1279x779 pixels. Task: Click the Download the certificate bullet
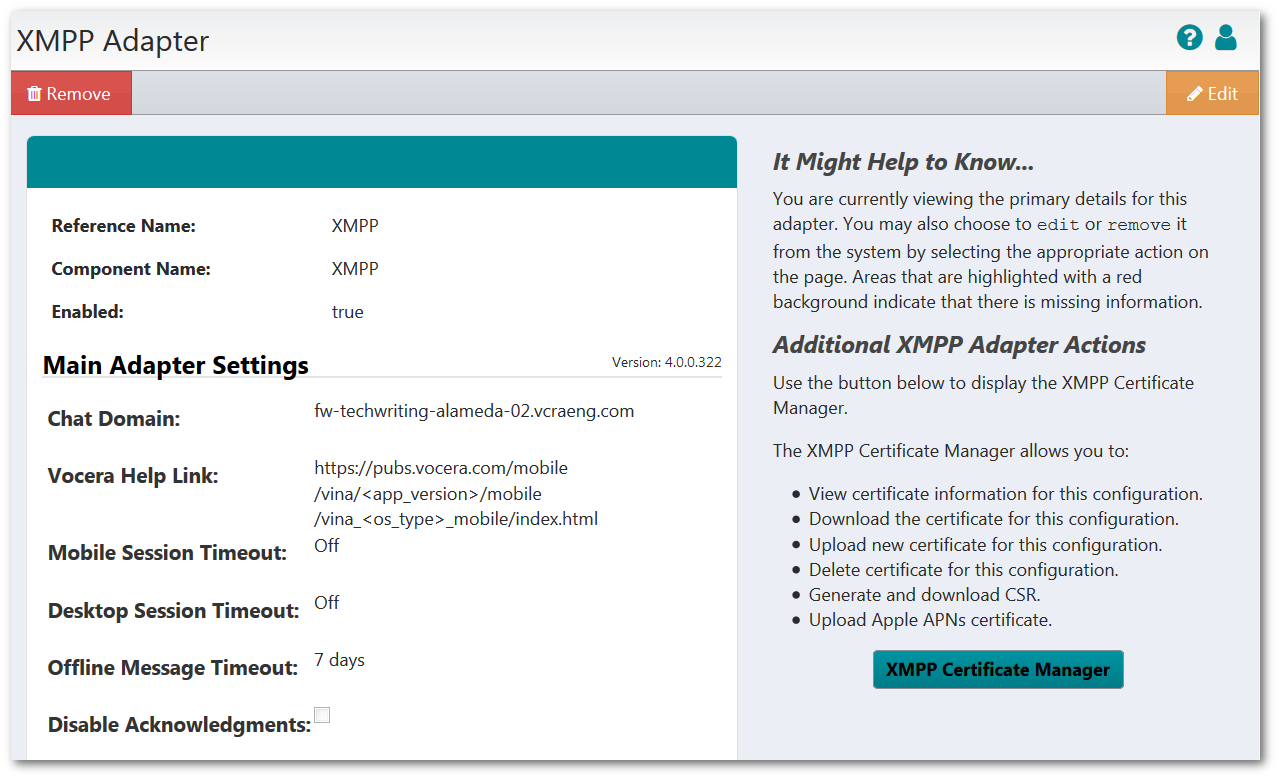[993, 519]
